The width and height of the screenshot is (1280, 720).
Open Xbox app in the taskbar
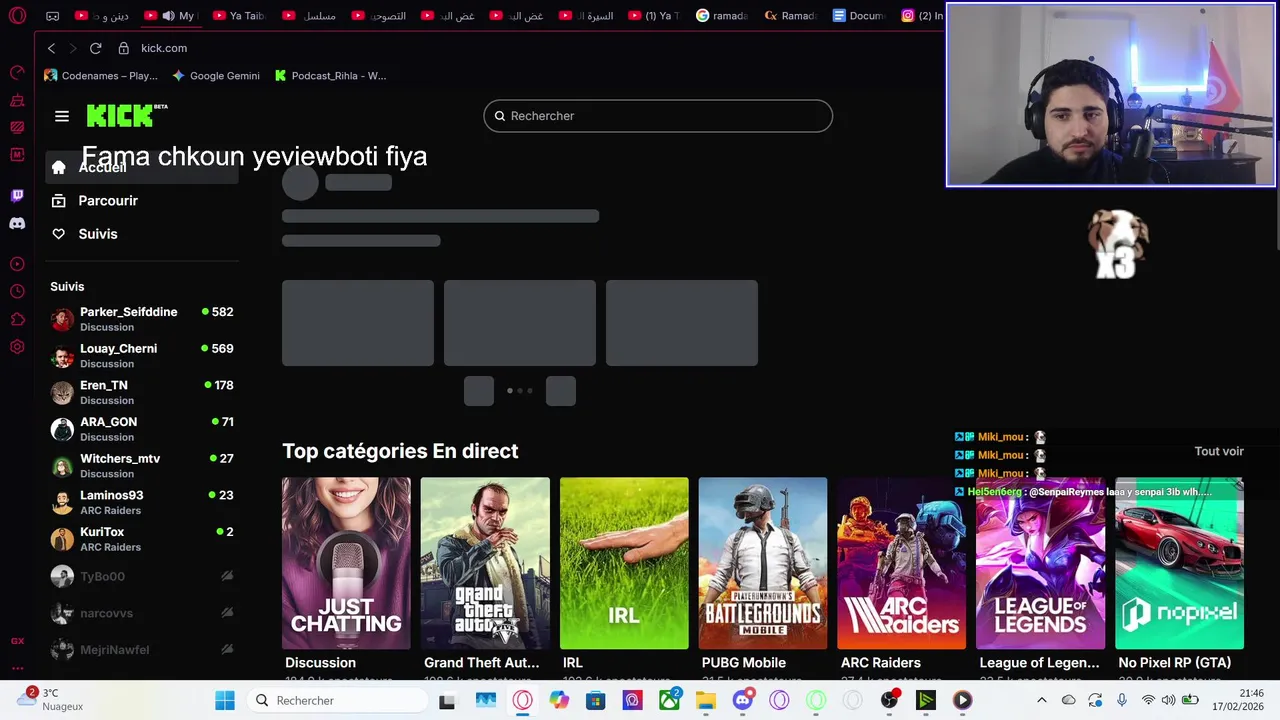tap(669, 700)
